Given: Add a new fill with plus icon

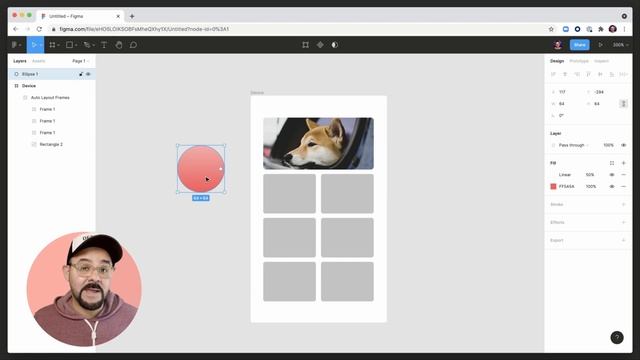Looking at the screenshot, I should pos(624,163).
